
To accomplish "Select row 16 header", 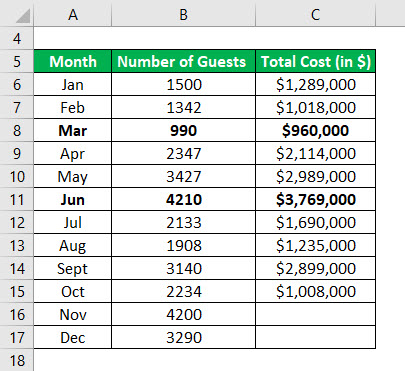I will [17, 314].
